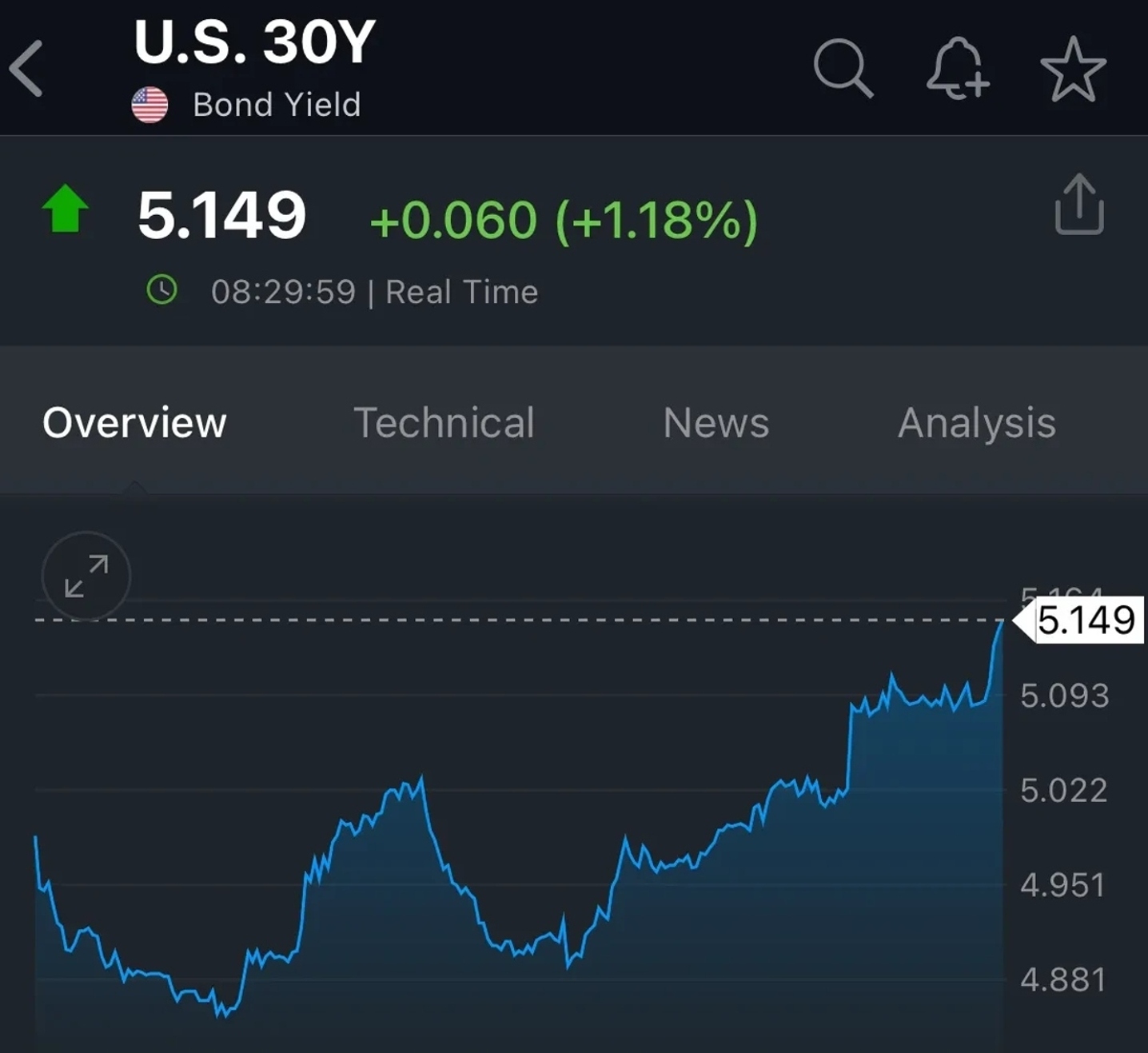The height and width of the screenshot is (1053, 1148).
Task: Toggle the favorite star icon
Action: (1073, 70)
